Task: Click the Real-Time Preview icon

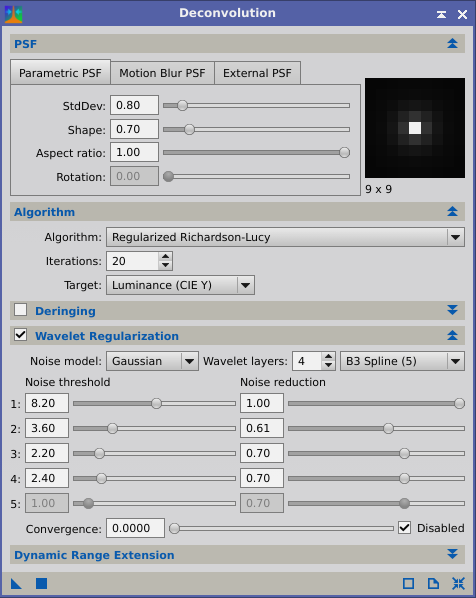Action: click(408, 584)
